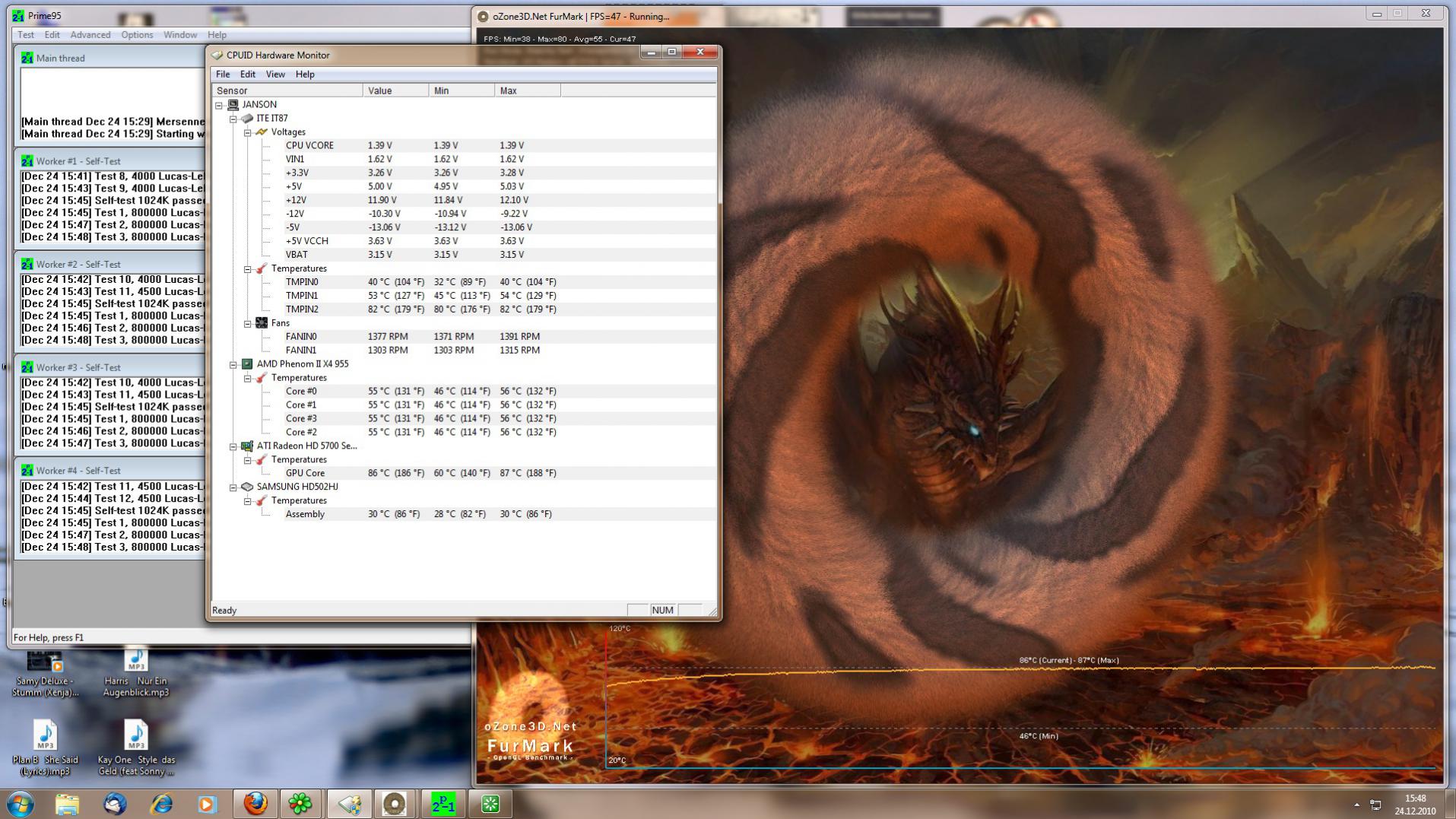This screenshot has width=1456, height=819.
Task: Click the NUM indicator in the status bar
Action: pos(662,610)
